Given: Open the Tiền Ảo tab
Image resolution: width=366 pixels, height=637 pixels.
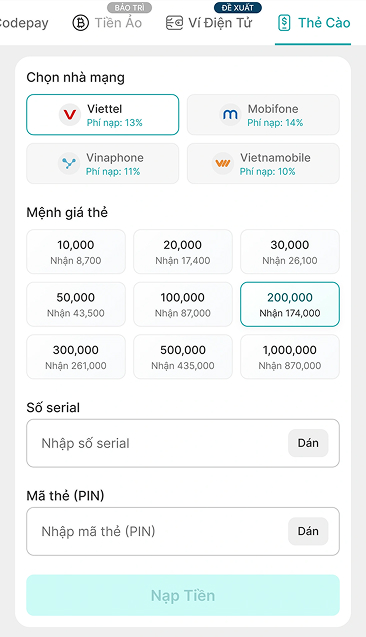Looking at the screenshot, I should coord(107,23).
